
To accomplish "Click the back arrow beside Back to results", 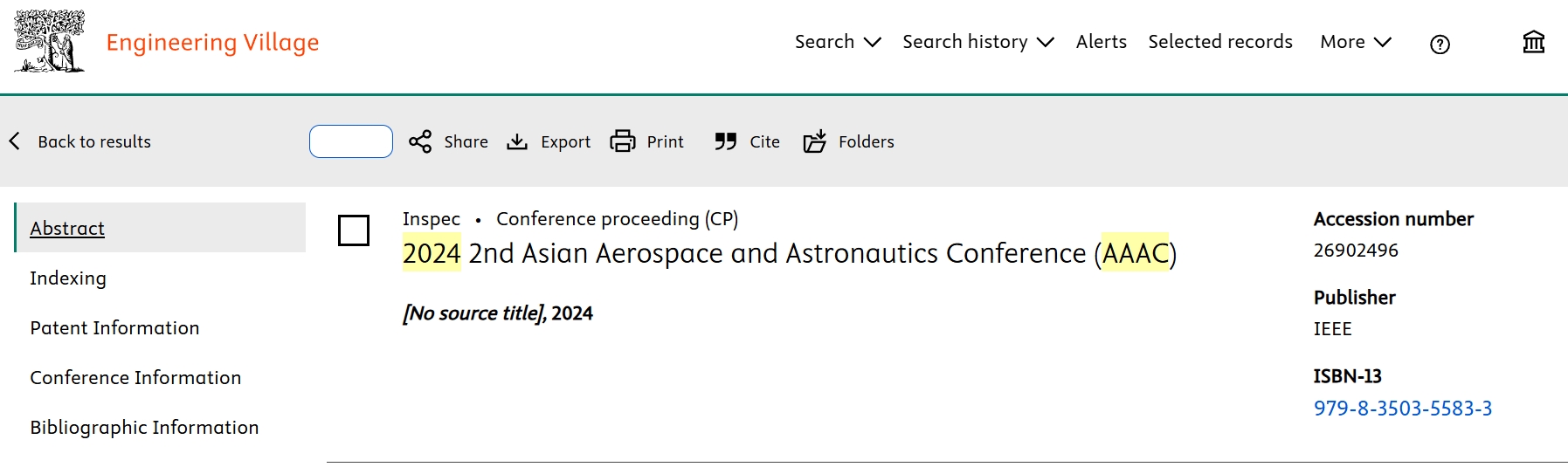I will [x=15, y=141].
